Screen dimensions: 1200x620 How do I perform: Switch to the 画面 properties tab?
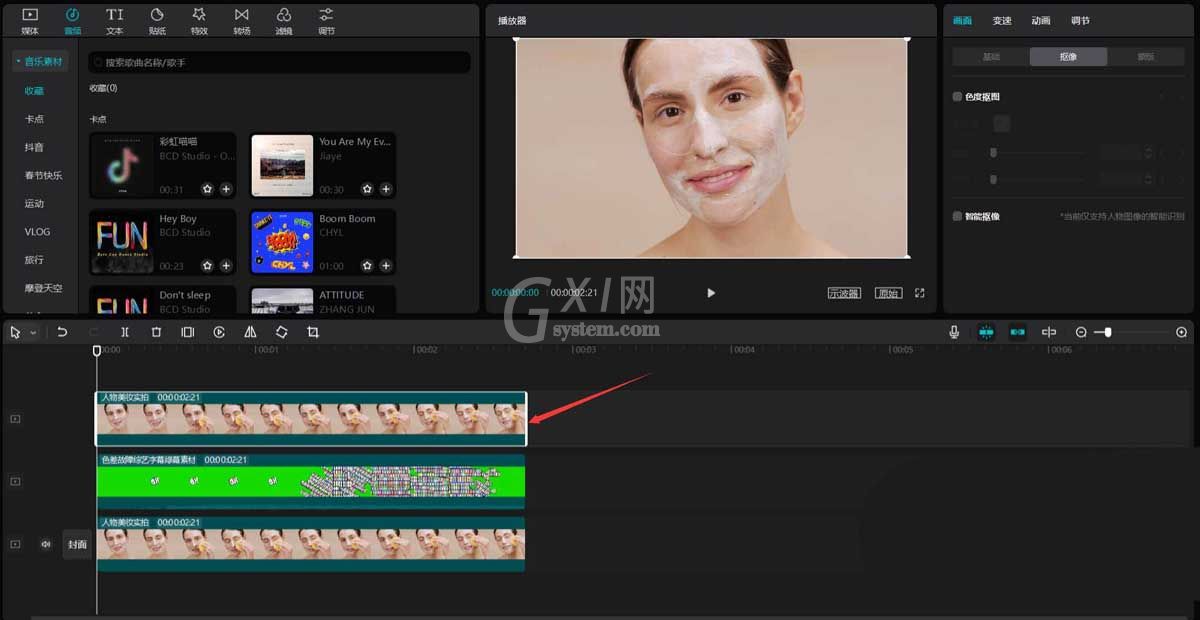tap(962, 20)
